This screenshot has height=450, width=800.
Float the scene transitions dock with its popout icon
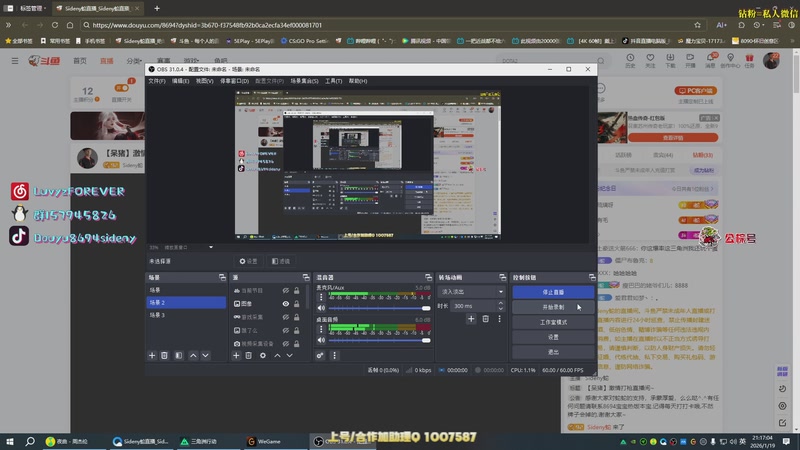click(503, 277)
